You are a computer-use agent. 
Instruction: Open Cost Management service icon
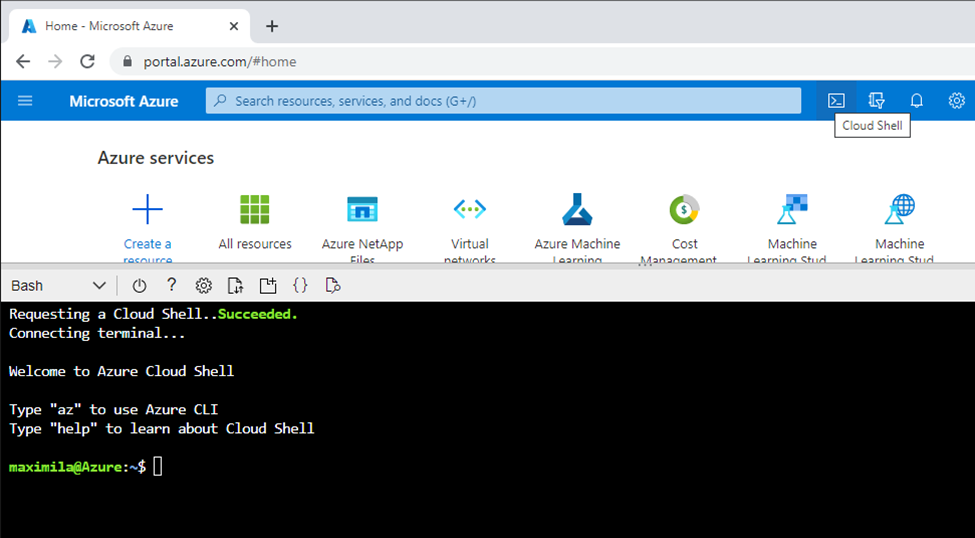(x=685, y=209)
